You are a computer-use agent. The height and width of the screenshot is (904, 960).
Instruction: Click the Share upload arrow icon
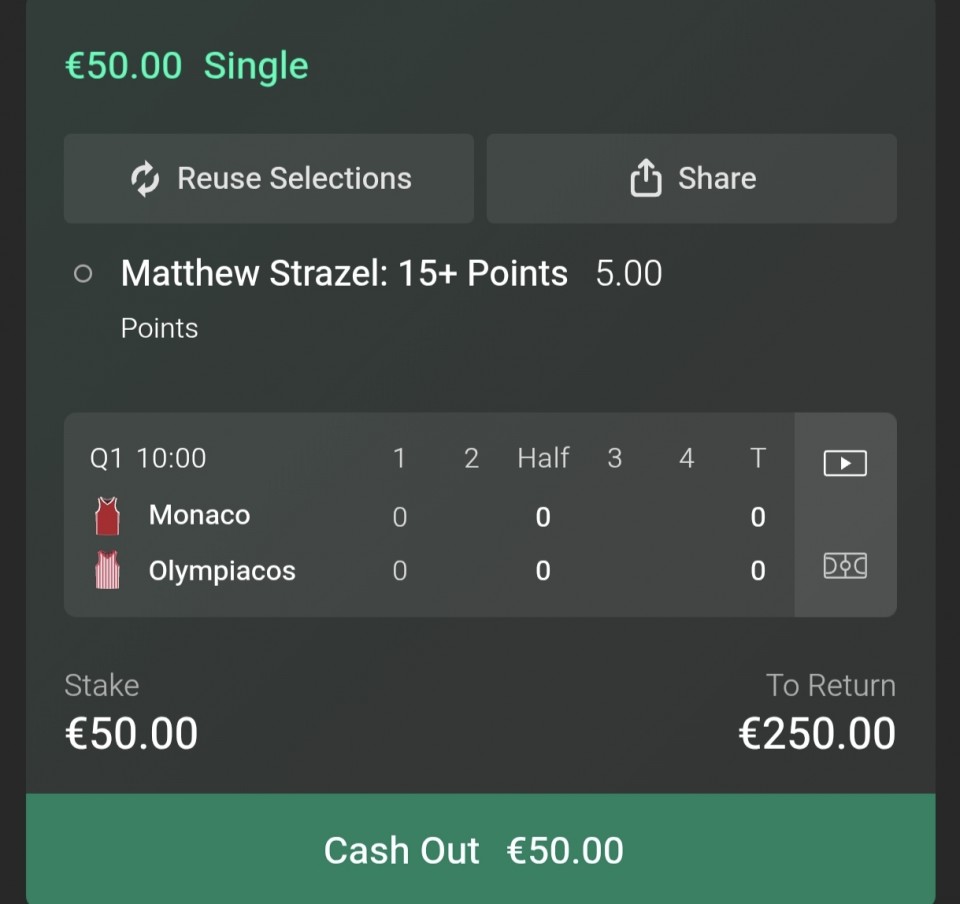[x=646, y=179]
